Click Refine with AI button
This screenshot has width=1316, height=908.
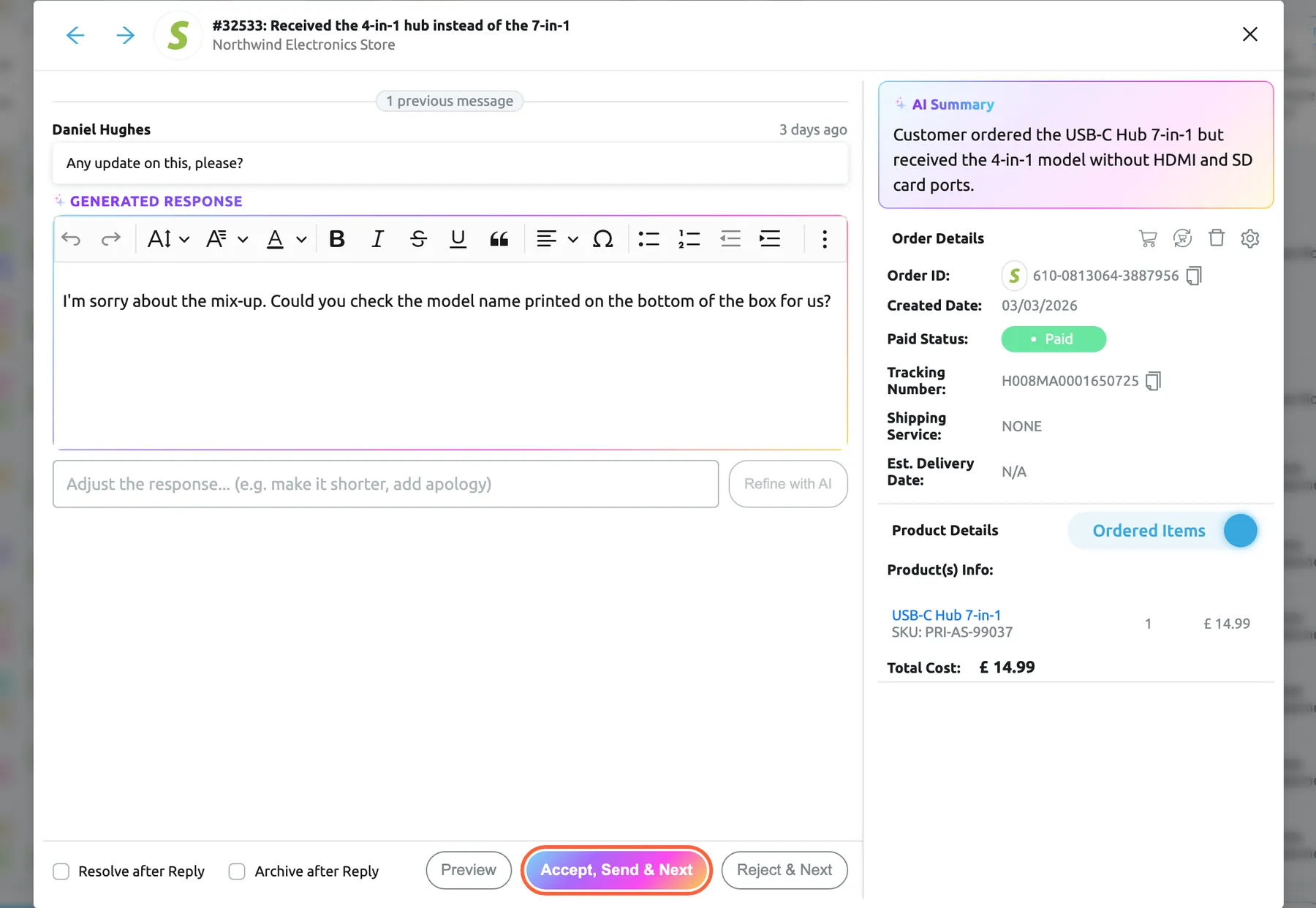[788, 484]
